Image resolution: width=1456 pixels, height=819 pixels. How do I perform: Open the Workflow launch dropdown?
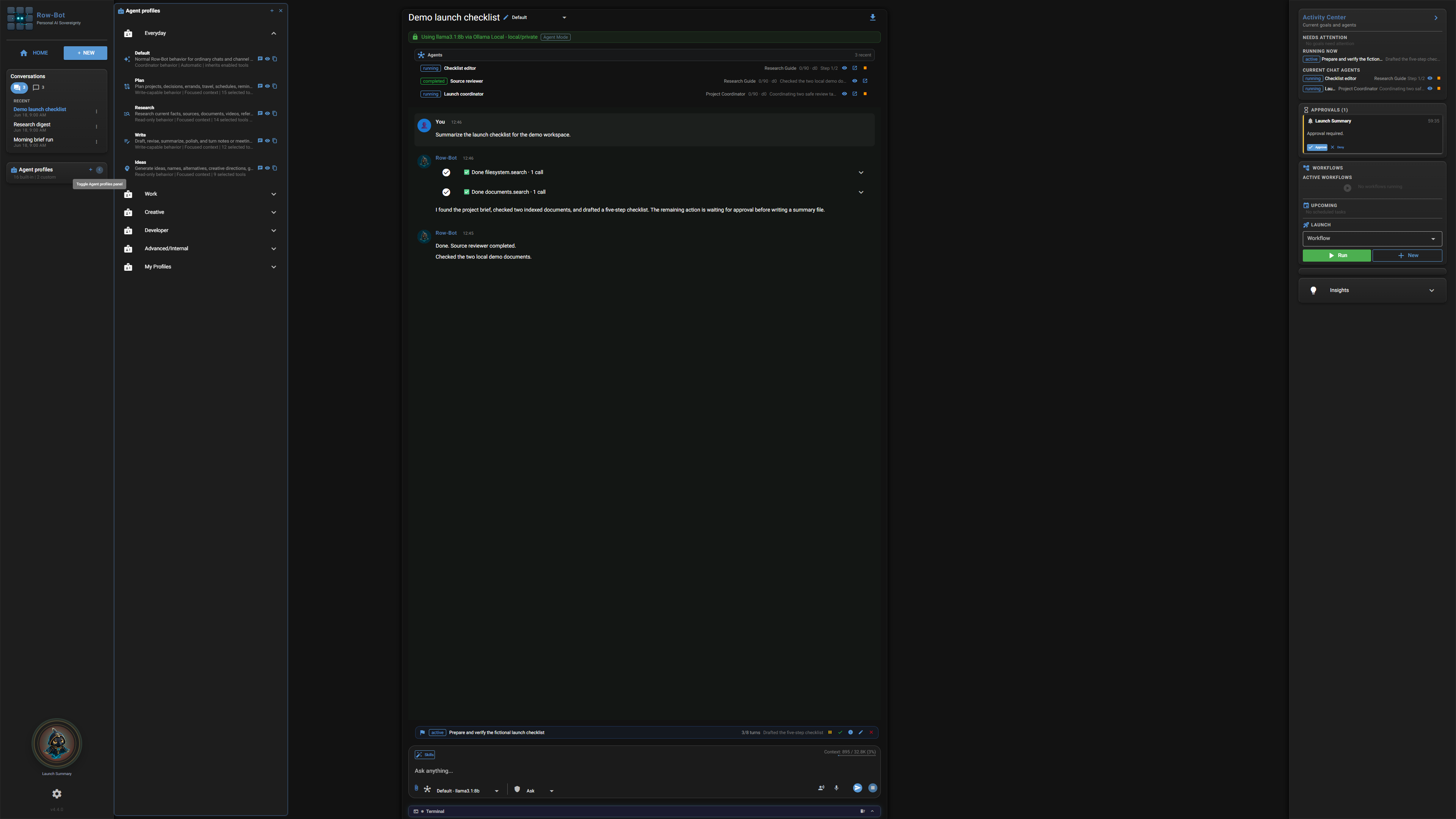pyautogui.click(x=1372, y=238)
